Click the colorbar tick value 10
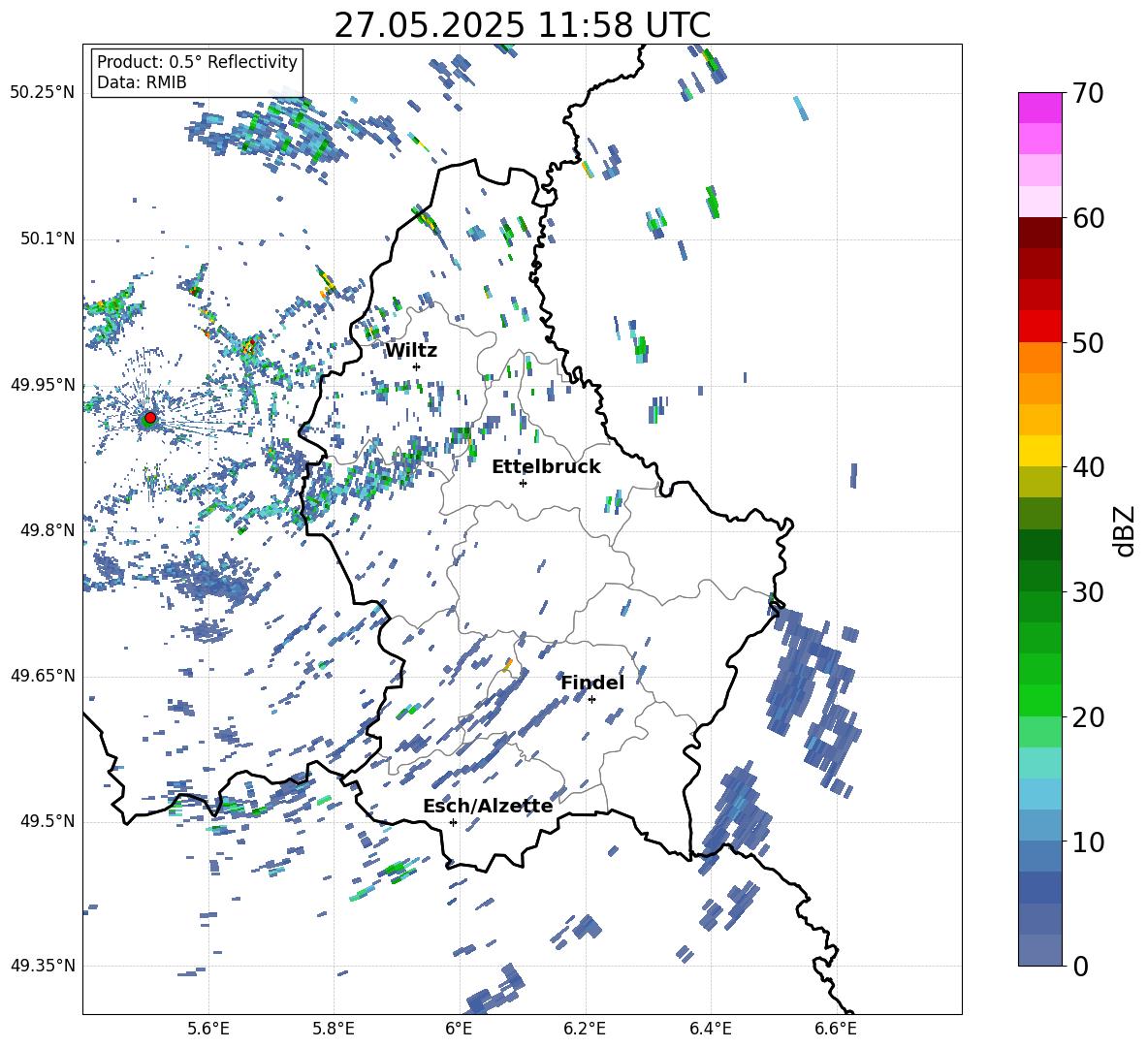1148x1048 pixels. [x=1089, y=842]
